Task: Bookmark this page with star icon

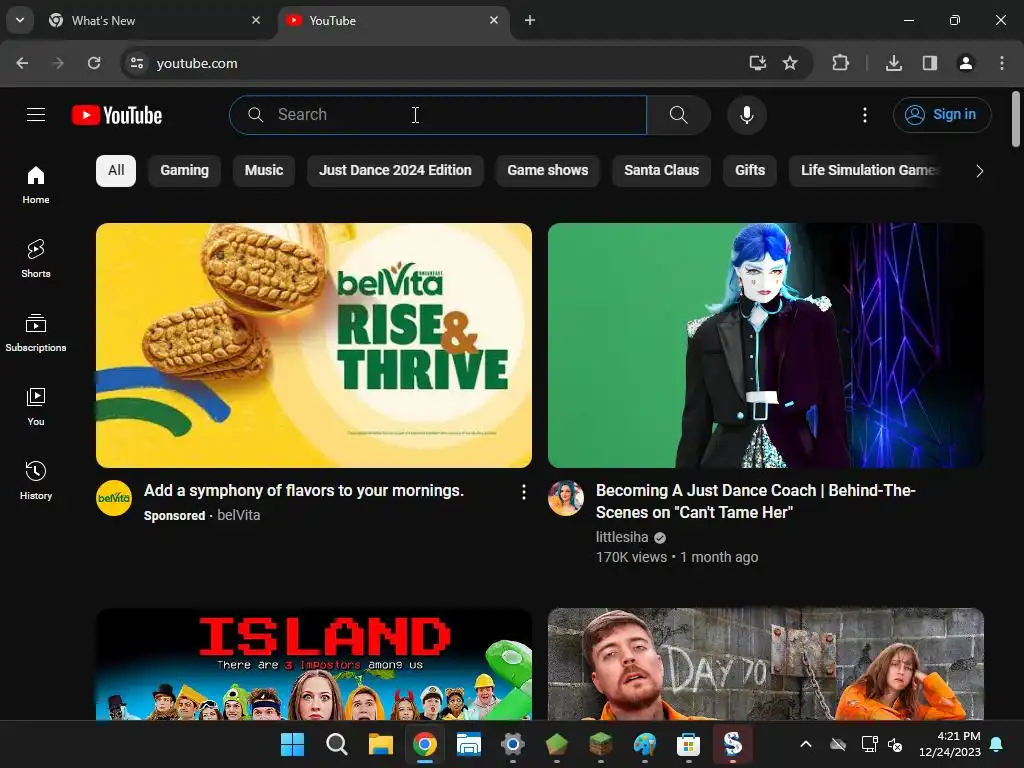Action: [x=790, y=63]
